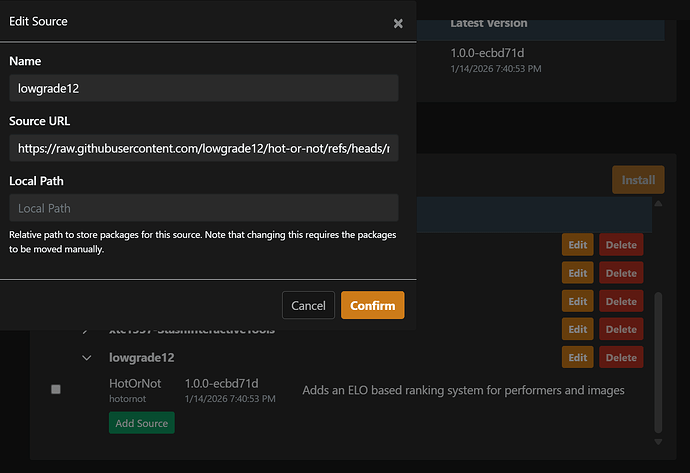Click the empty Local Path input
The height and width of the screenshot is (473, 690).
pyautogui.click(x=204, y=208)
